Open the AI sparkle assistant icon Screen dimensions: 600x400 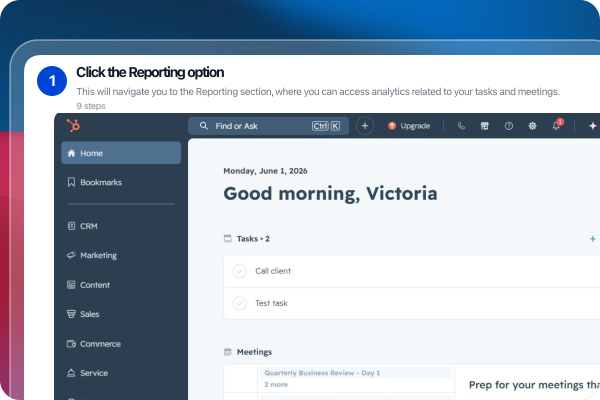coord(593,126)
